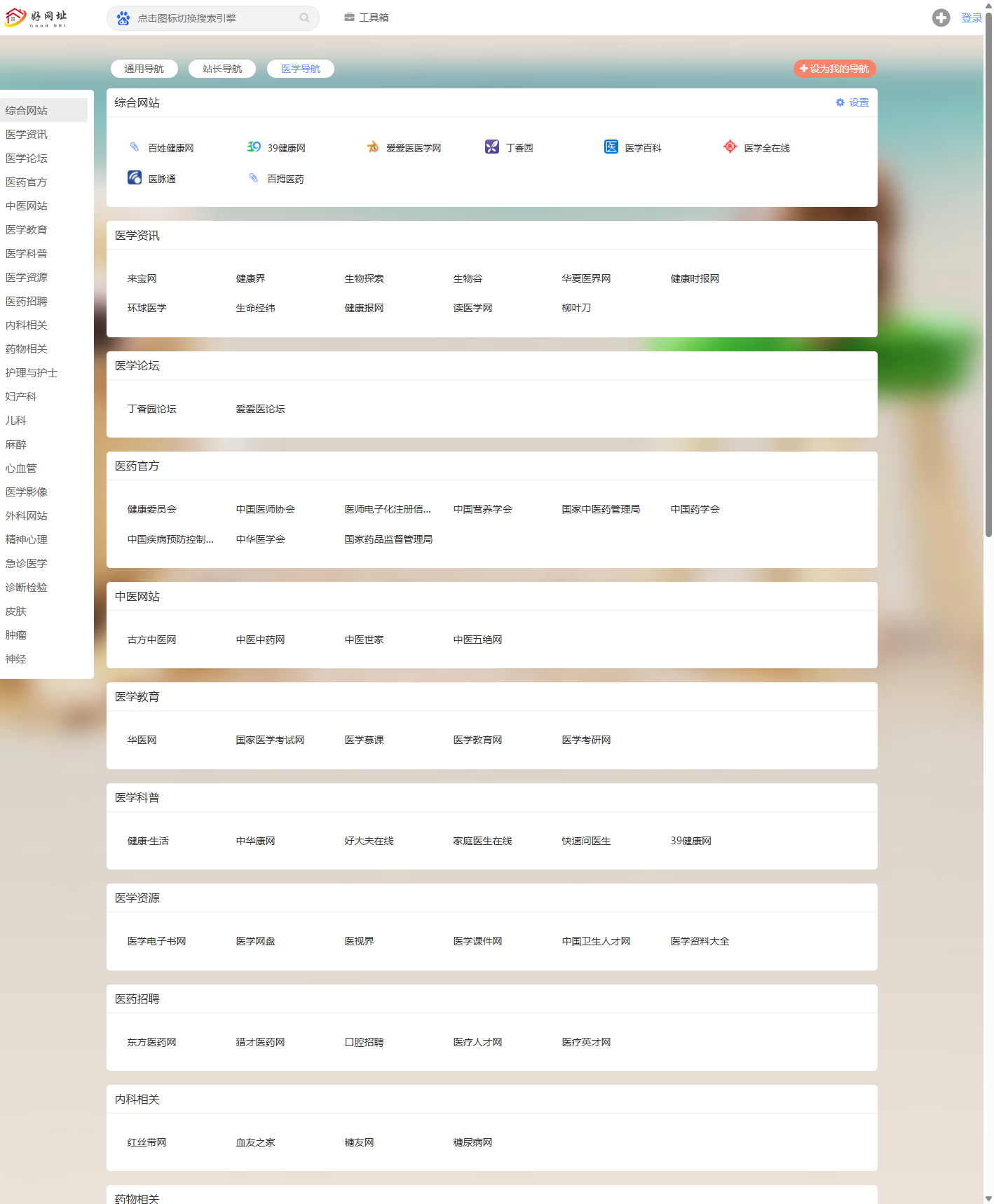Image resolution: width=994 pixels, height=1204 pixels.
Task: Switch to the 通用导航 tab
Action: [x=144, y=69]
